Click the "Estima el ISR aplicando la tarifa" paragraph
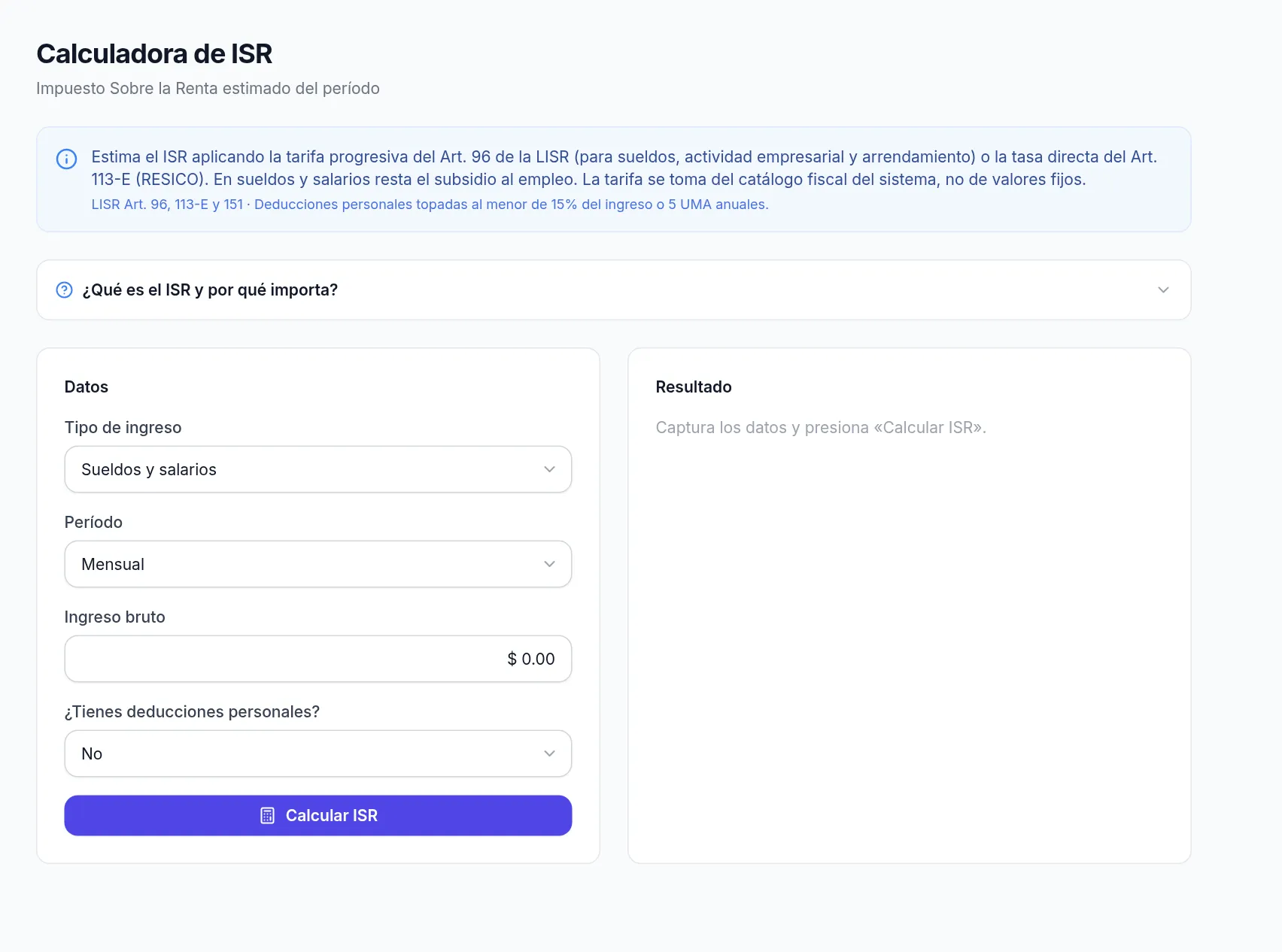Image resolution: width=1282 pixels, height=952 pixels. pos(624,168)
